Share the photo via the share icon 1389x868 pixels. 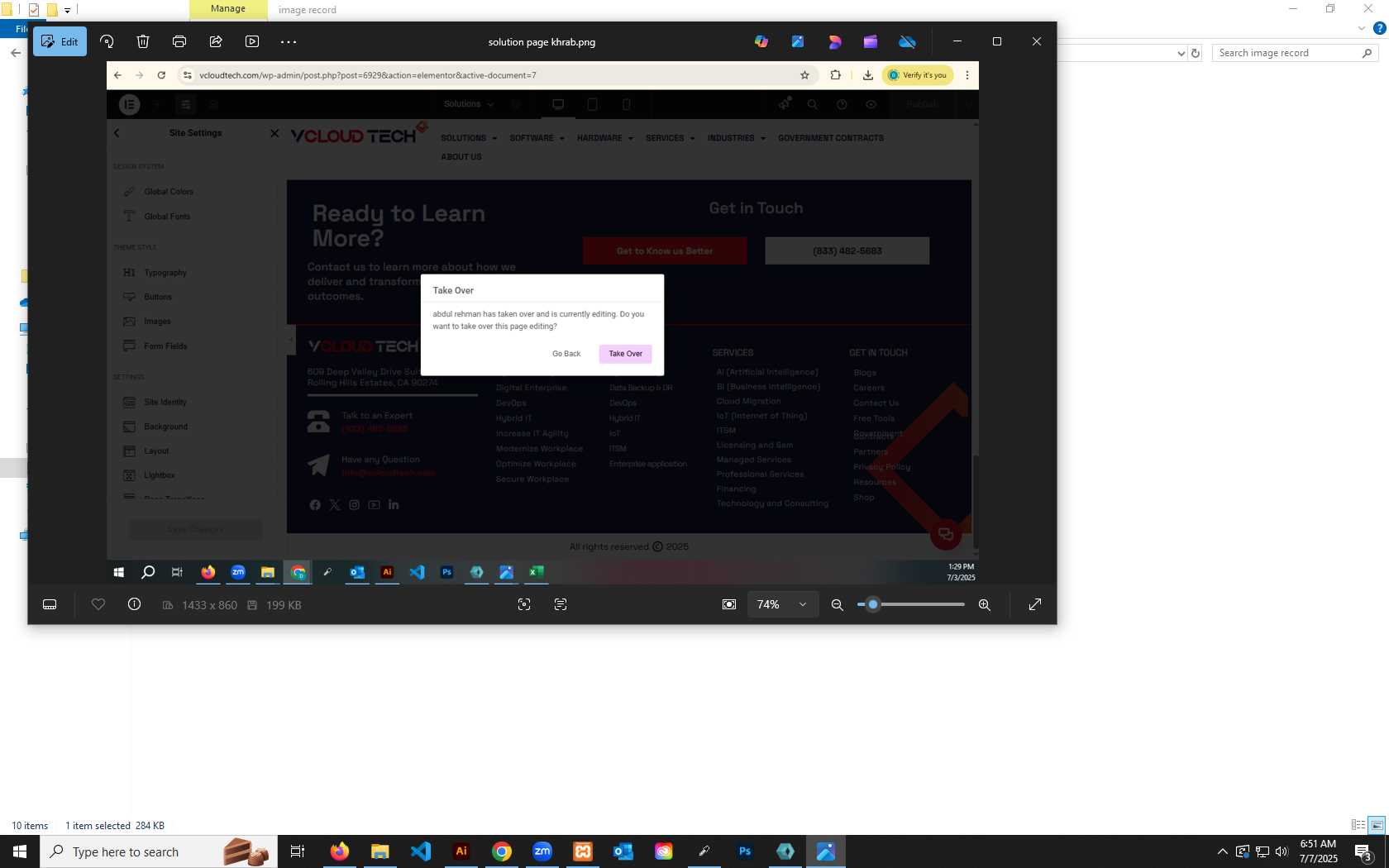pyautogui.click(x=216, y=41)
